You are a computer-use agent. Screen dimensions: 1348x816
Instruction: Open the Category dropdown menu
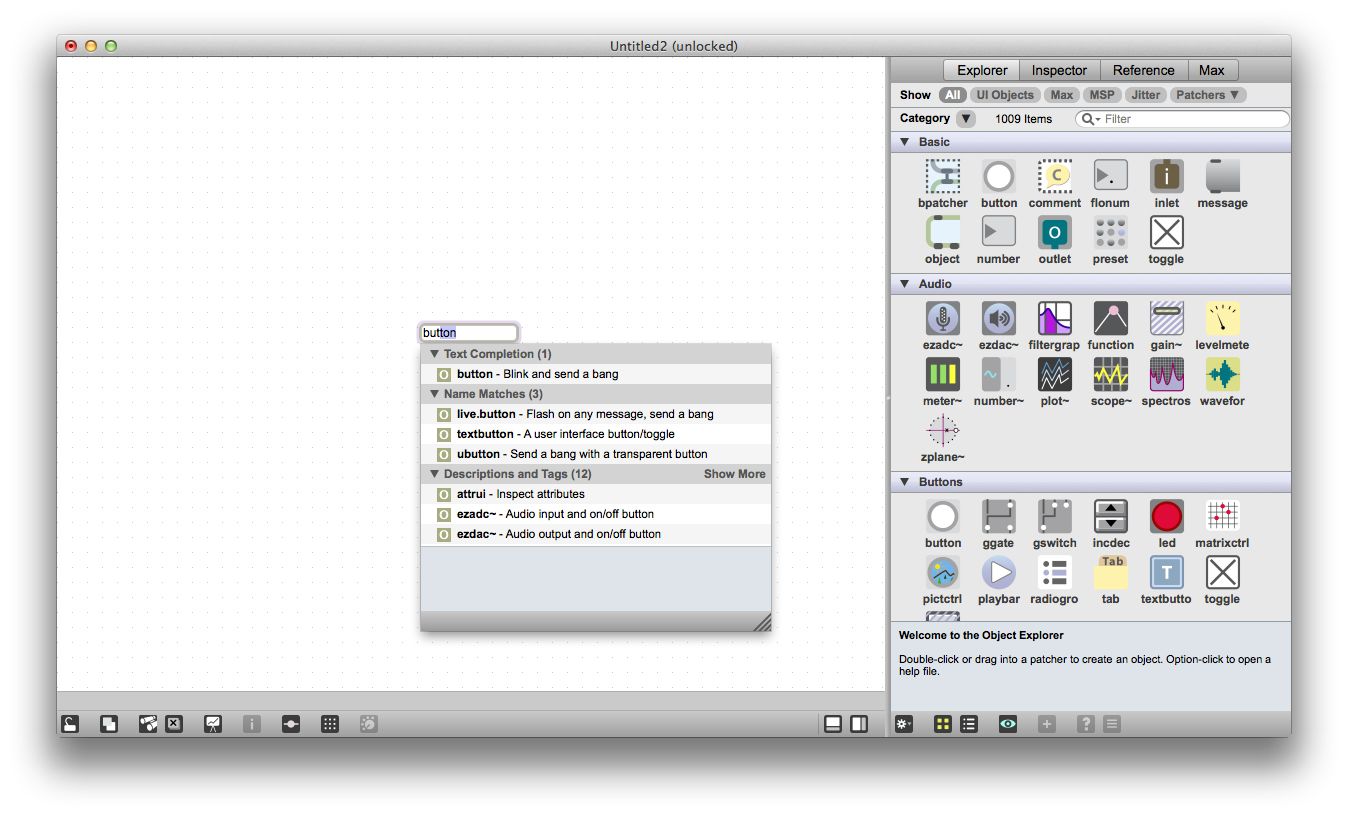[965, 118]
